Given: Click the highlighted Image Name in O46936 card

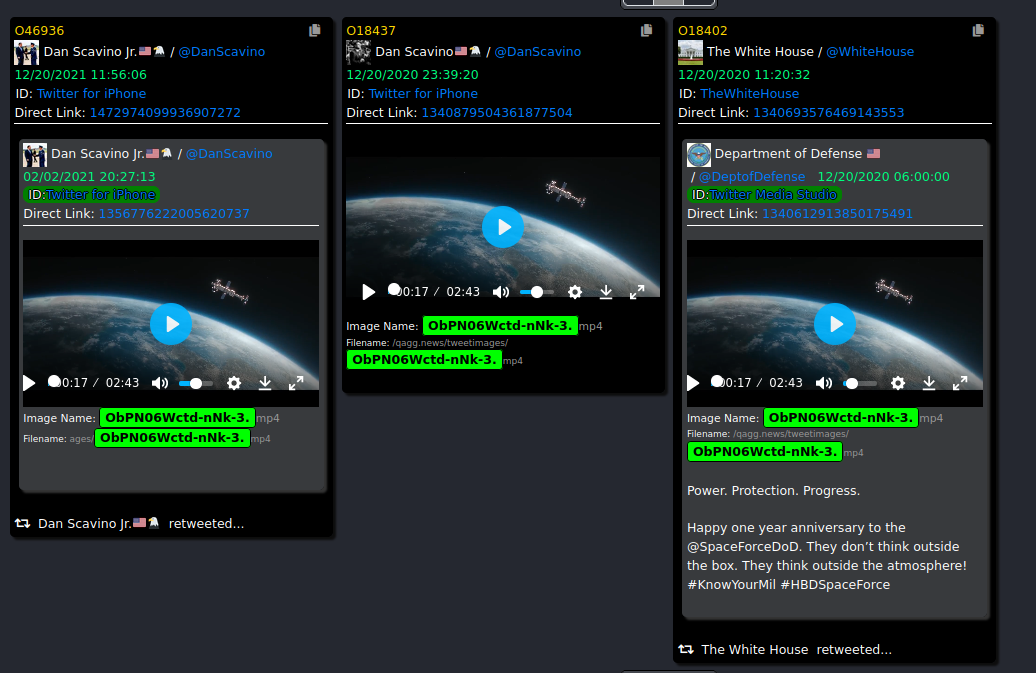Looking at the screenshot, I should (x=178, y=418).
